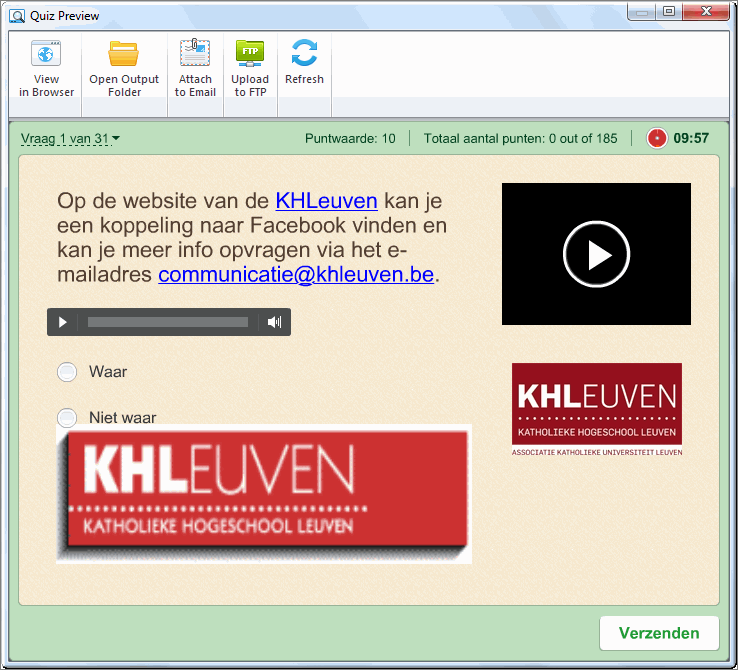The image size is (738, 670).
Task: Click the Totaal aantal punten text
Action: pos(520,139)
